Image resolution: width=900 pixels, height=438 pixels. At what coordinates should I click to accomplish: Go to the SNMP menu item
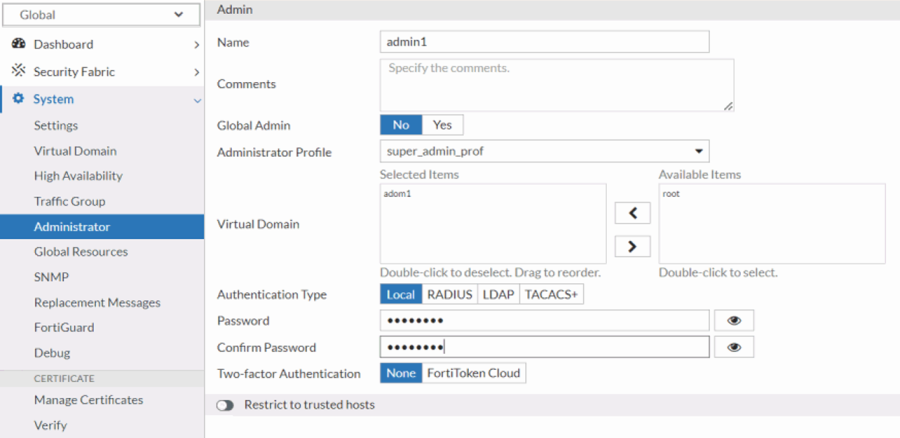[x=51, y=277]
